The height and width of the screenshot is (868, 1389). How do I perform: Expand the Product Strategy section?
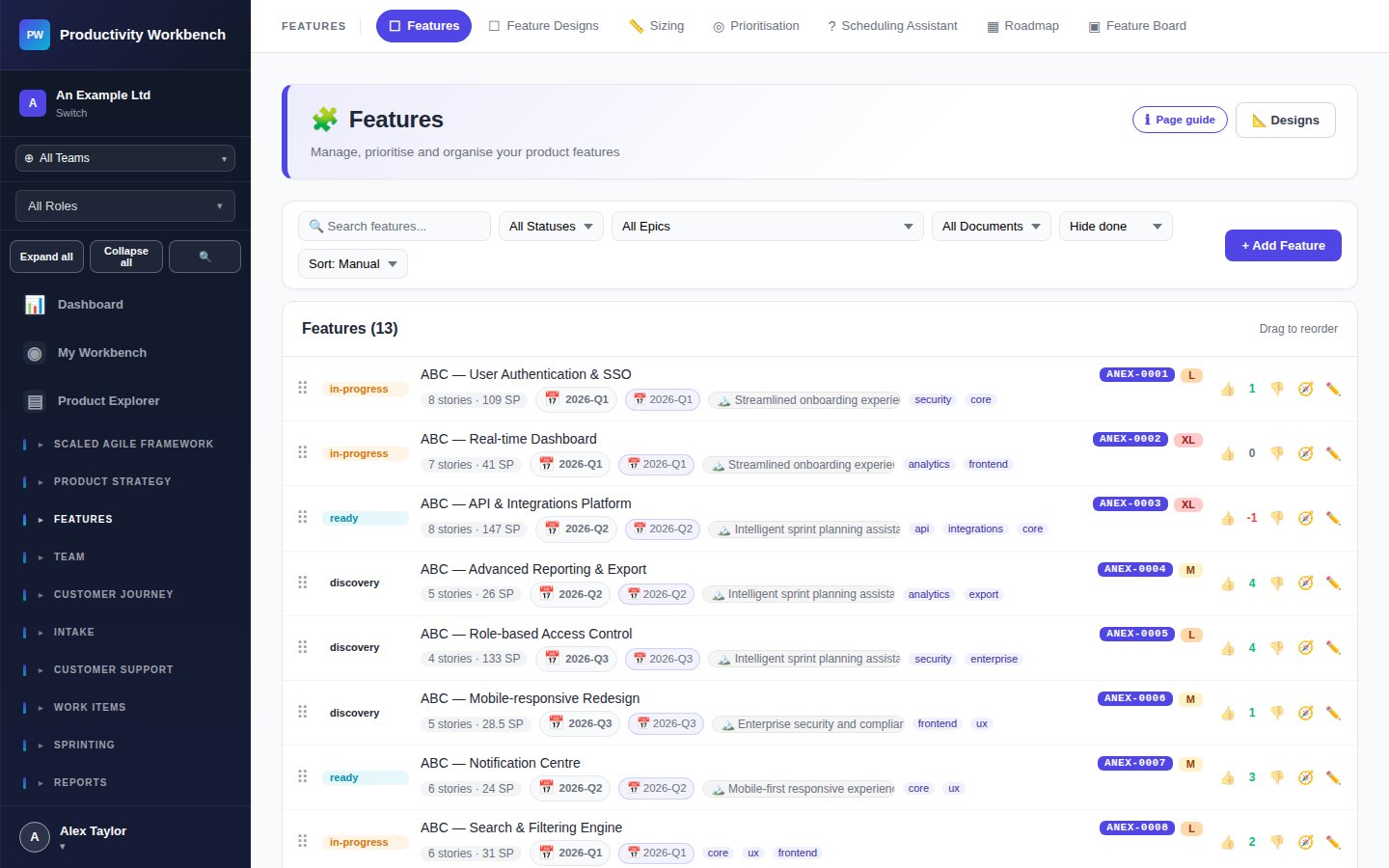[125, 482]
